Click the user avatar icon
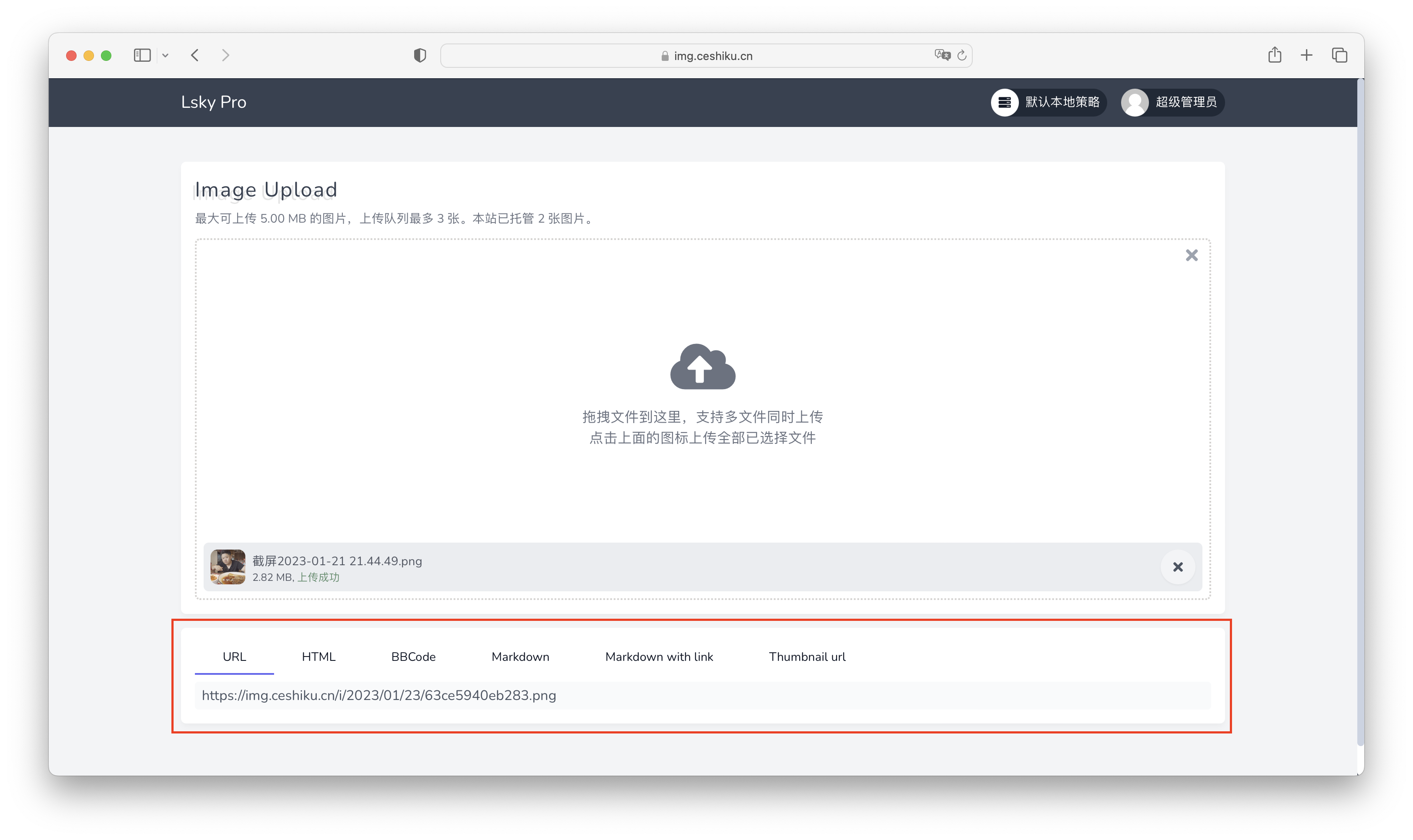Image resolution: width=1413 pixels, height=840 pixels. (1135, 103)
